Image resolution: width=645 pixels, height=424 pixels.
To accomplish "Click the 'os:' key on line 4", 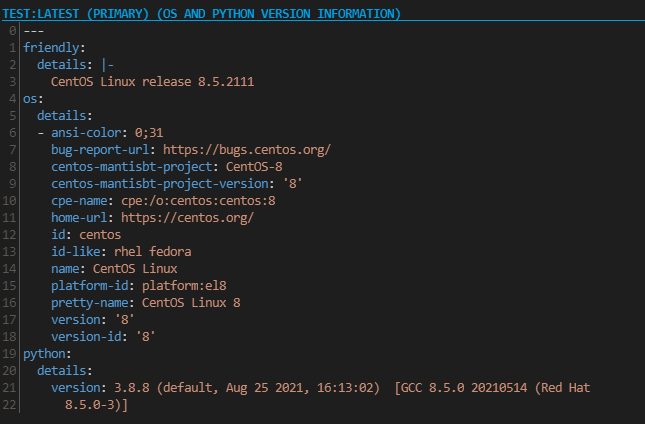I will 33,99.
